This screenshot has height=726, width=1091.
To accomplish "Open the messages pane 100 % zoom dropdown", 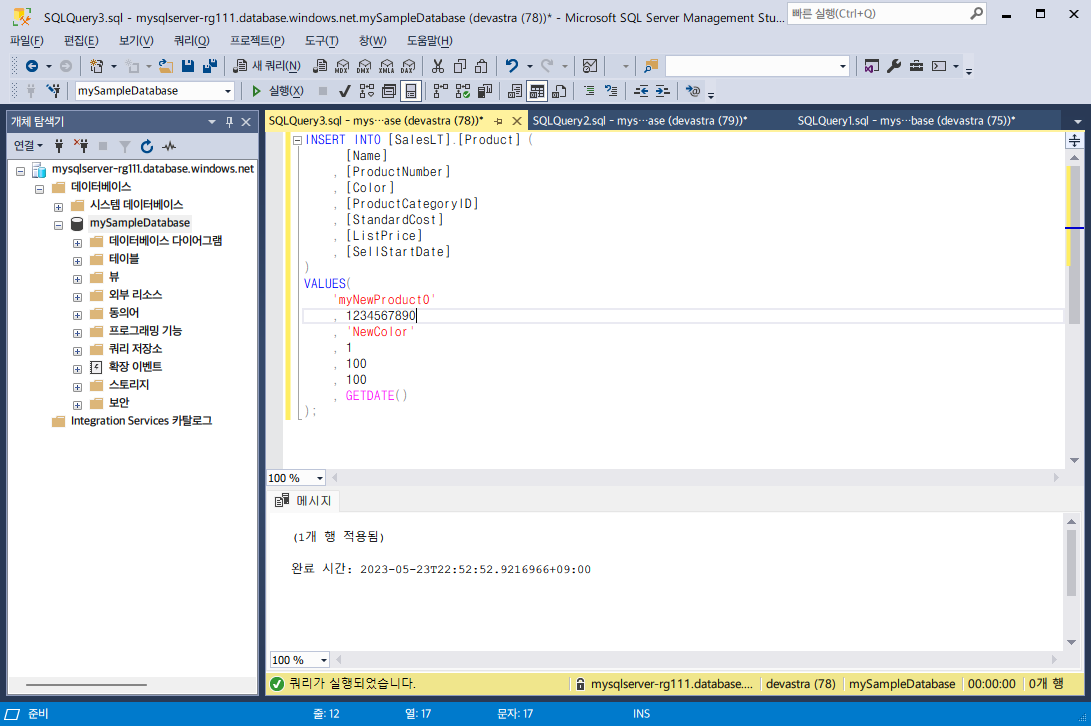I will [x=324, y=660].
